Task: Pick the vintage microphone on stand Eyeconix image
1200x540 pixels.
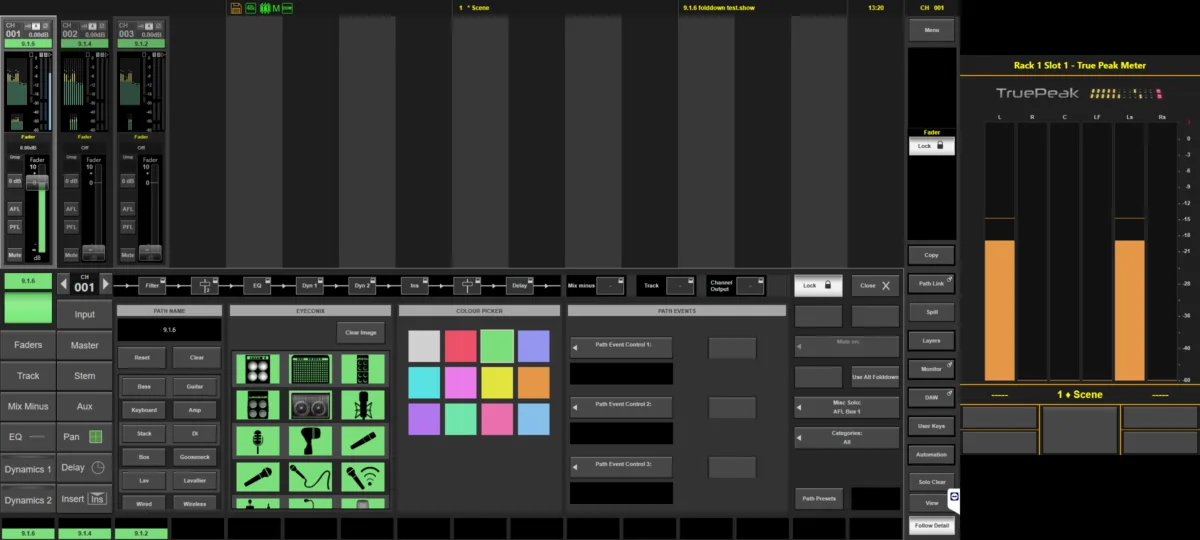Action: tap(257, 441)
